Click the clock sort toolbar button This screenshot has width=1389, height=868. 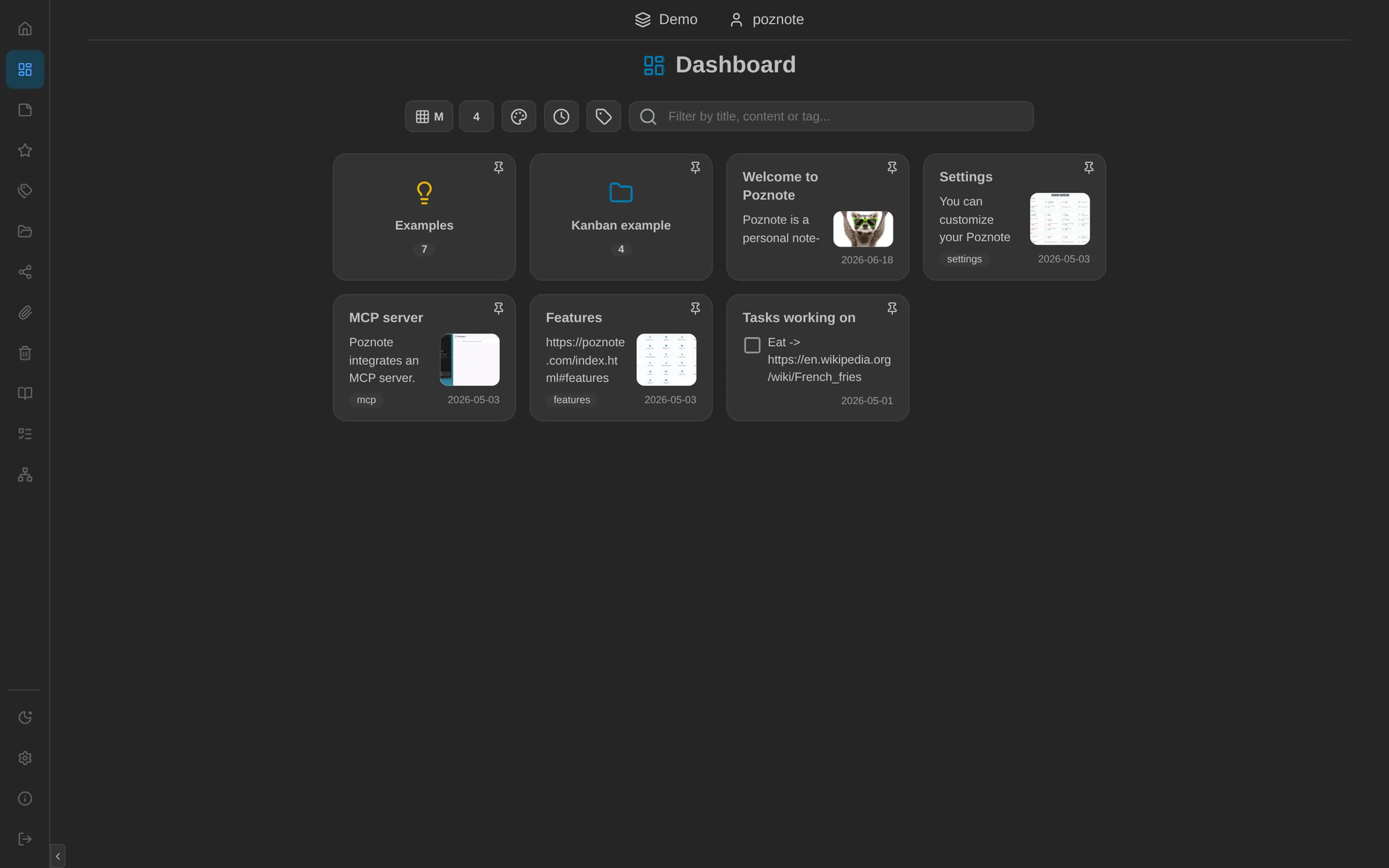click(x=561, y=116)
